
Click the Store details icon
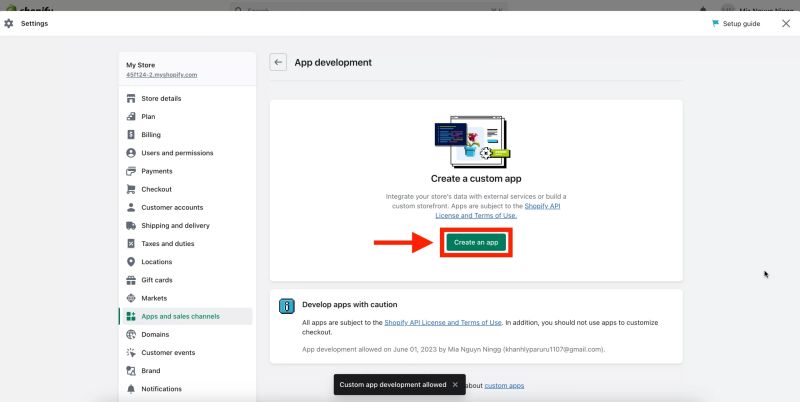(131, 98)
